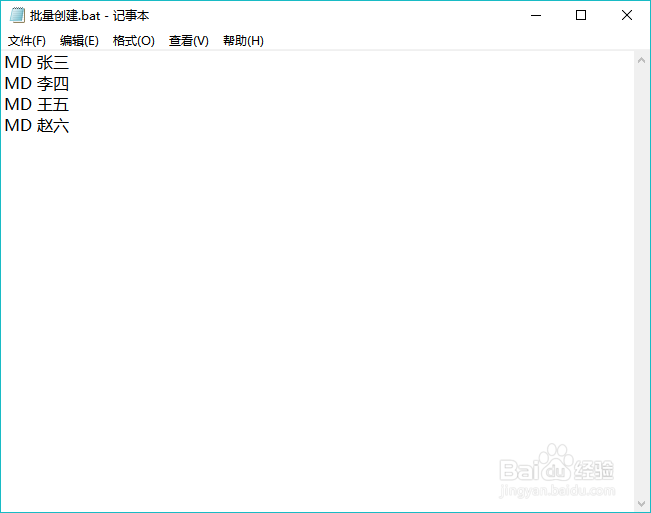651x513 pixels.
Task: Place cursor on line 'MD 王五'
Action: coord(37,105)
